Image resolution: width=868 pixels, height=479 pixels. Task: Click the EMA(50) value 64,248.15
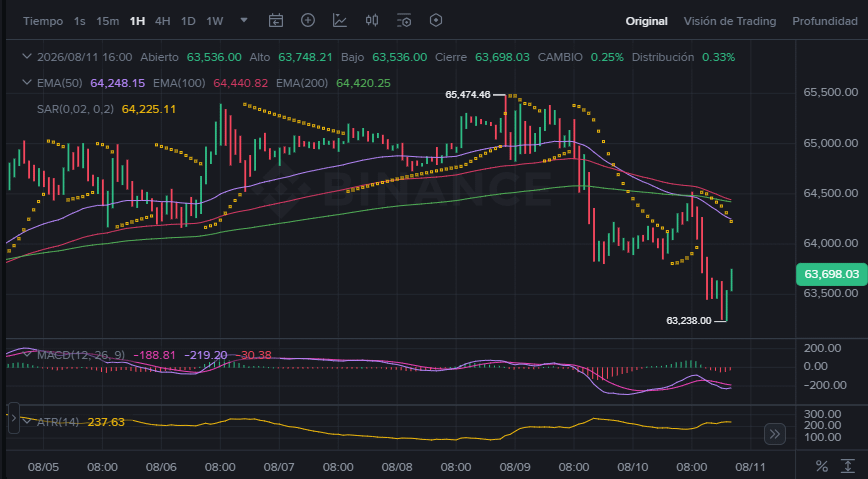click(117, 83)
